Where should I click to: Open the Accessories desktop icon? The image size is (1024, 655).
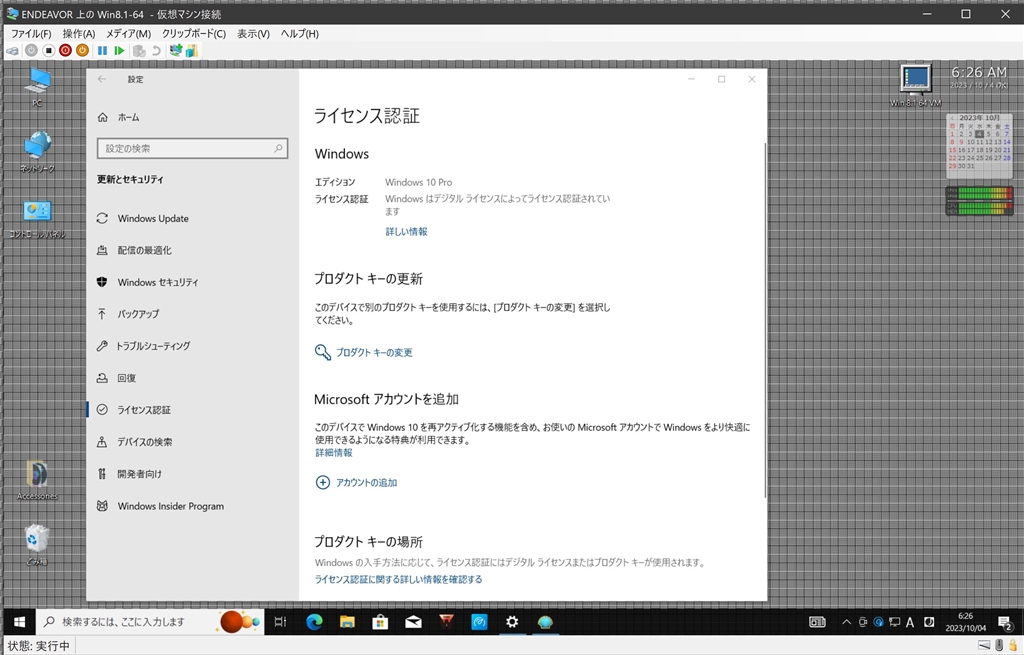point(37,481)
